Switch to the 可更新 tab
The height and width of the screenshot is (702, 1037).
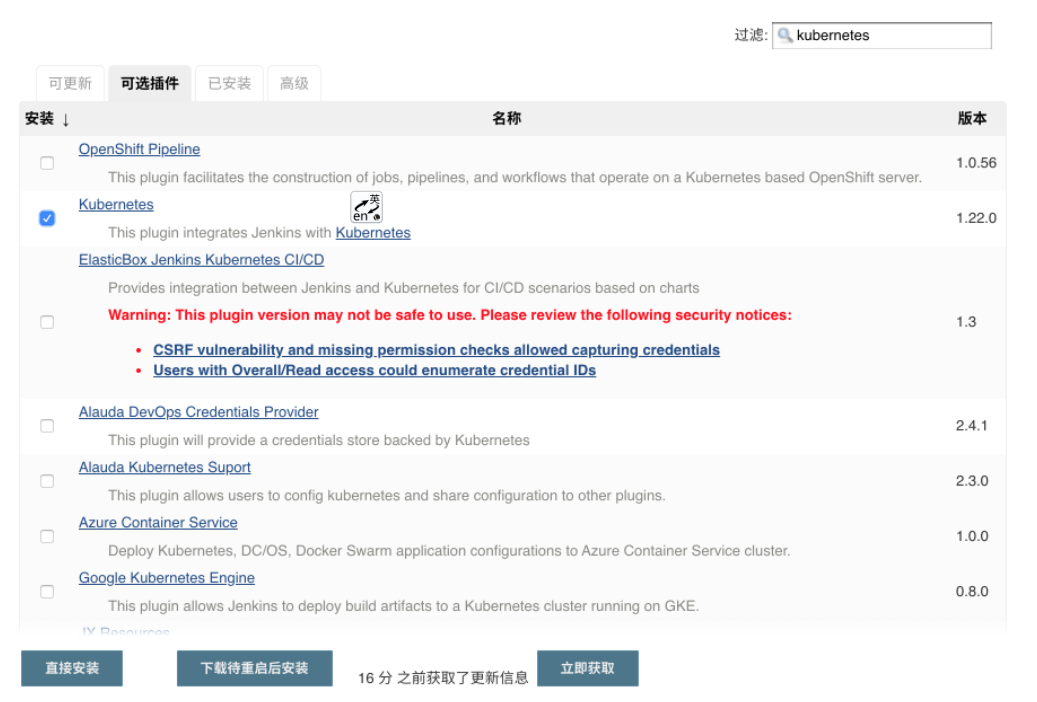click(x=70, y=83)
